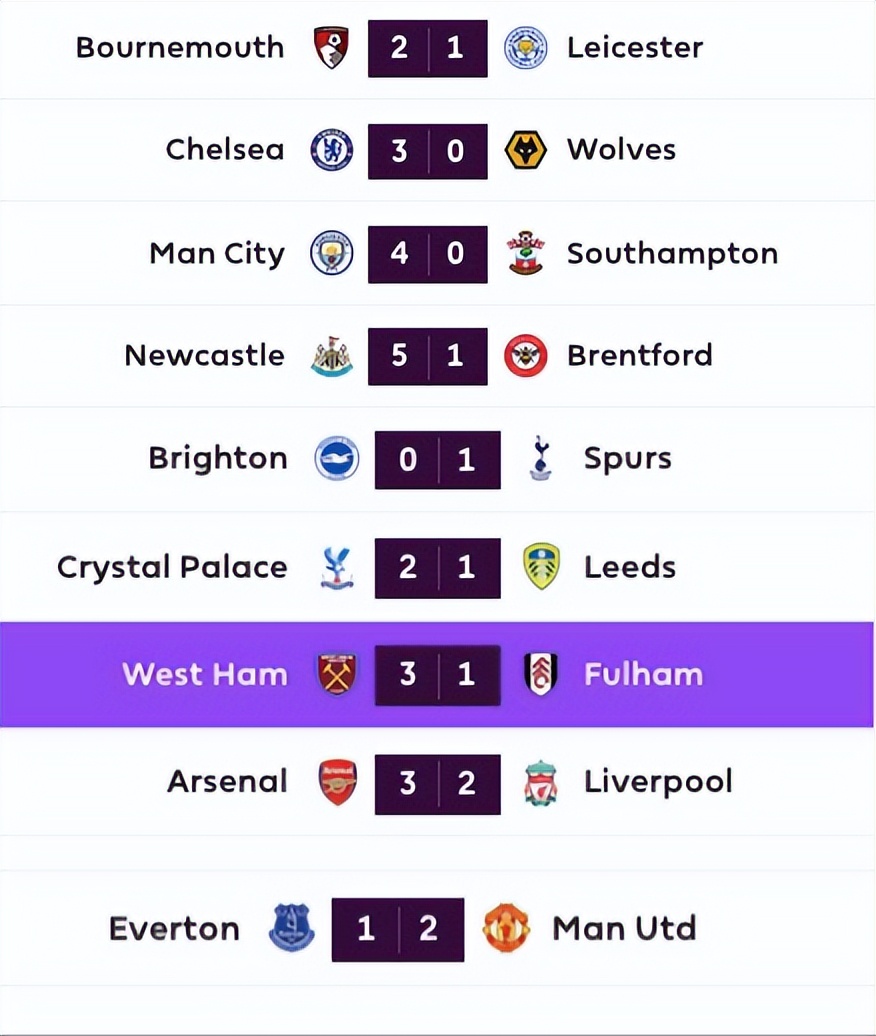
Task: Select the highlighted West Ham team name
Action: [205, 674]
